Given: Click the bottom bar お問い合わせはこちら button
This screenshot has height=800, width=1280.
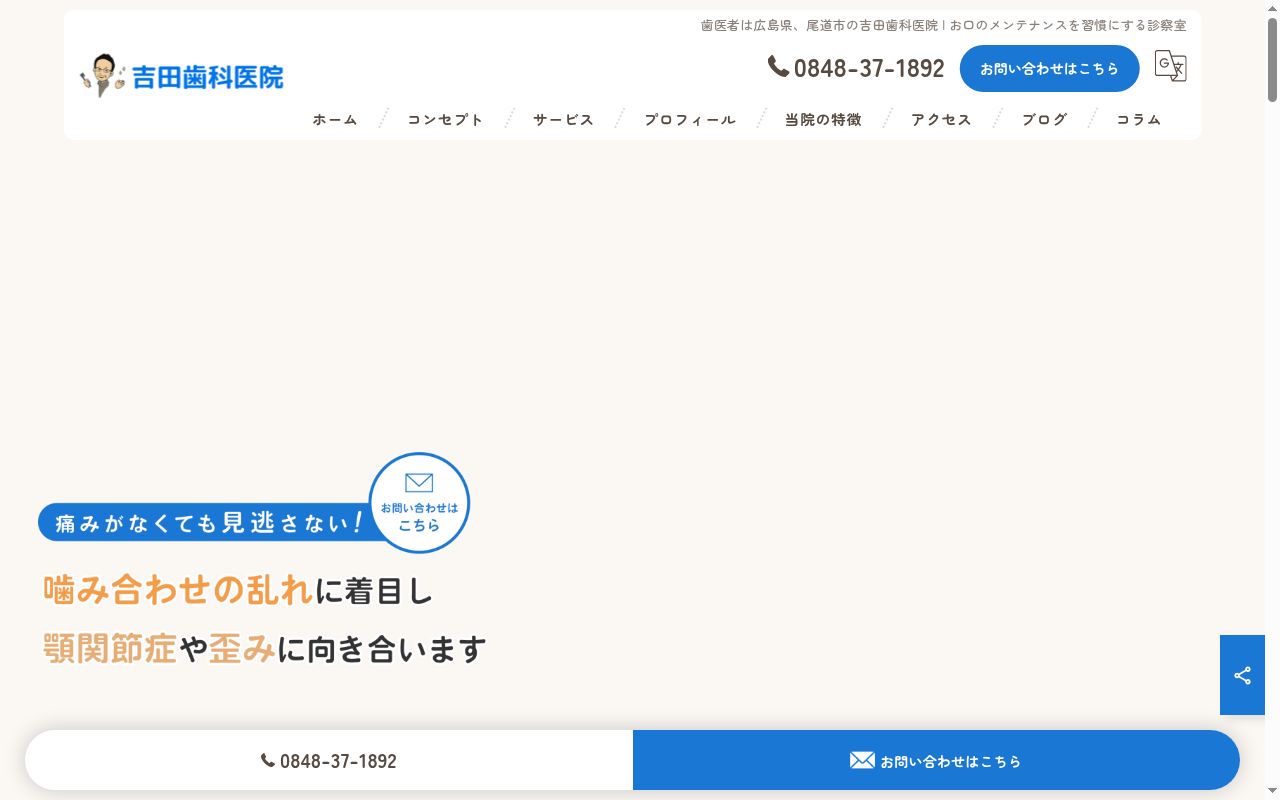Looking at the screenshot, I should [936, 760].
